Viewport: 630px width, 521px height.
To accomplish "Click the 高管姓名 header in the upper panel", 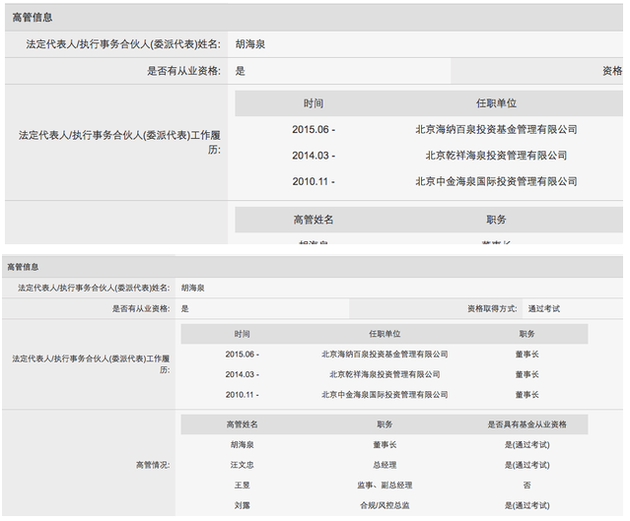I will [x=313, y=220].
